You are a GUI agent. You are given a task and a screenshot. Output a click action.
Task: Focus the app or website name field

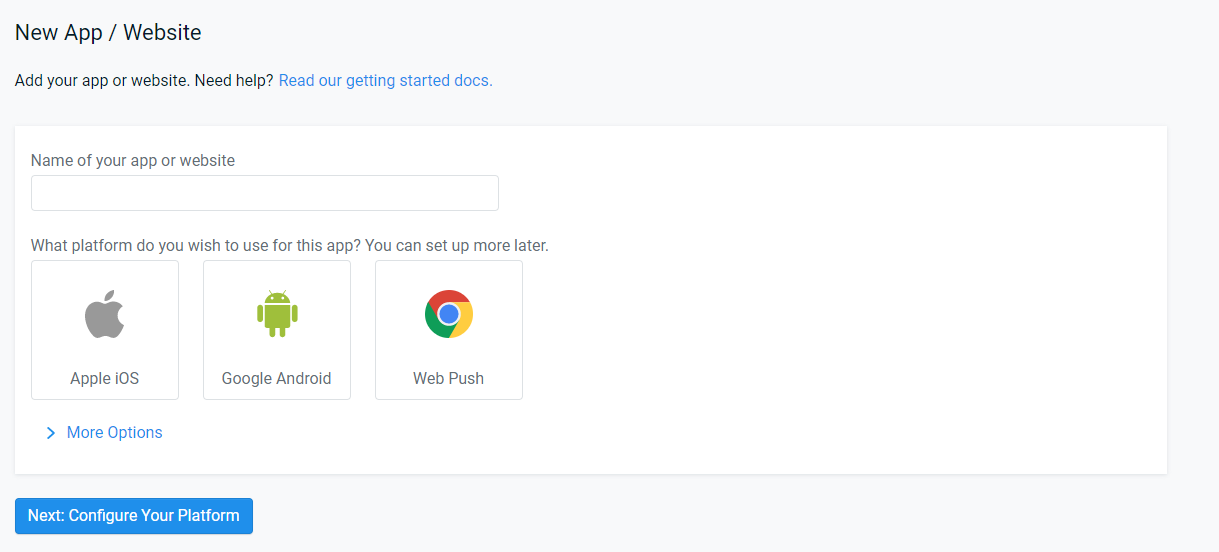tap(265, 193)
